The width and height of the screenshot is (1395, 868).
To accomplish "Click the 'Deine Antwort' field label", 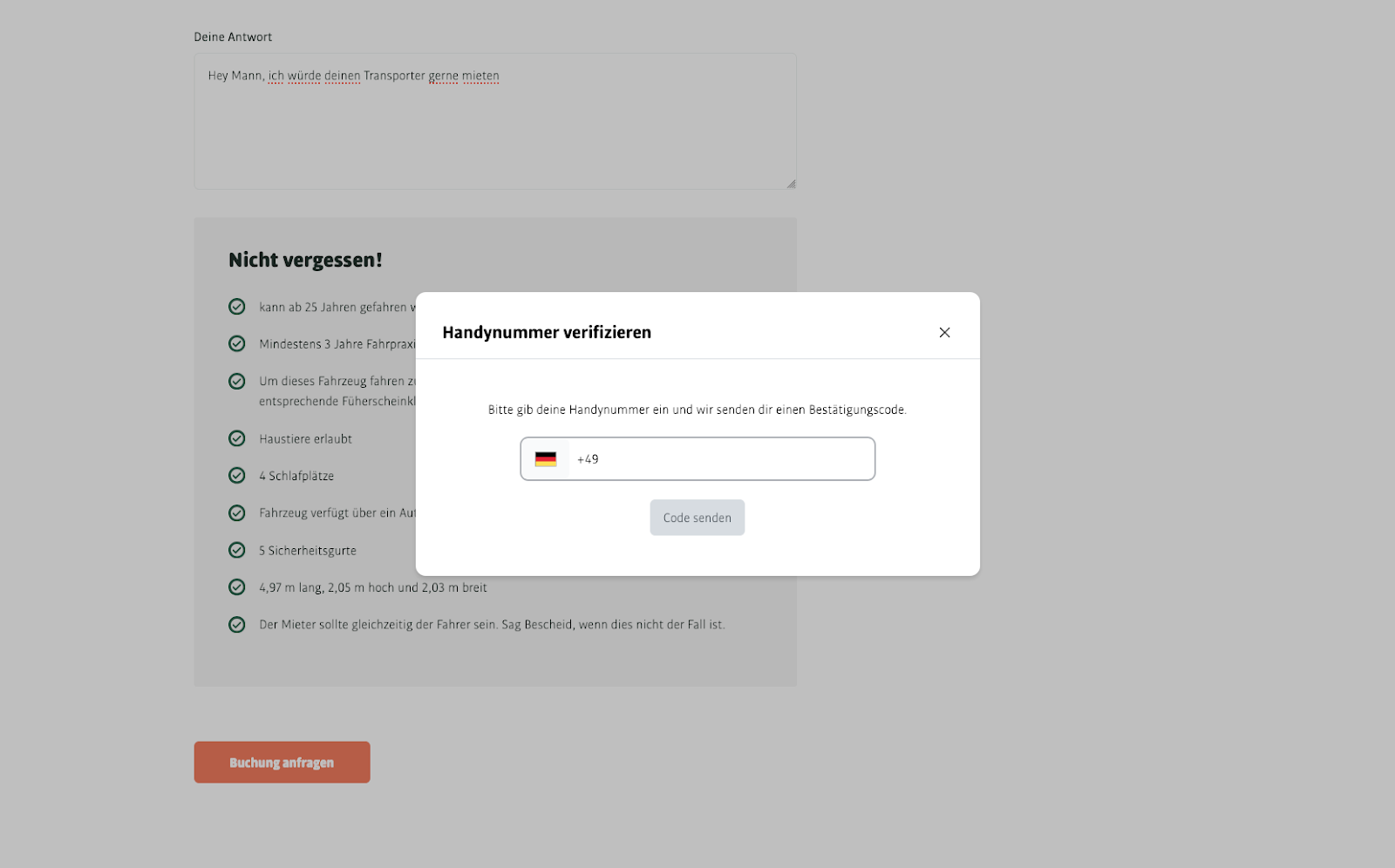I will pos(233,37).
